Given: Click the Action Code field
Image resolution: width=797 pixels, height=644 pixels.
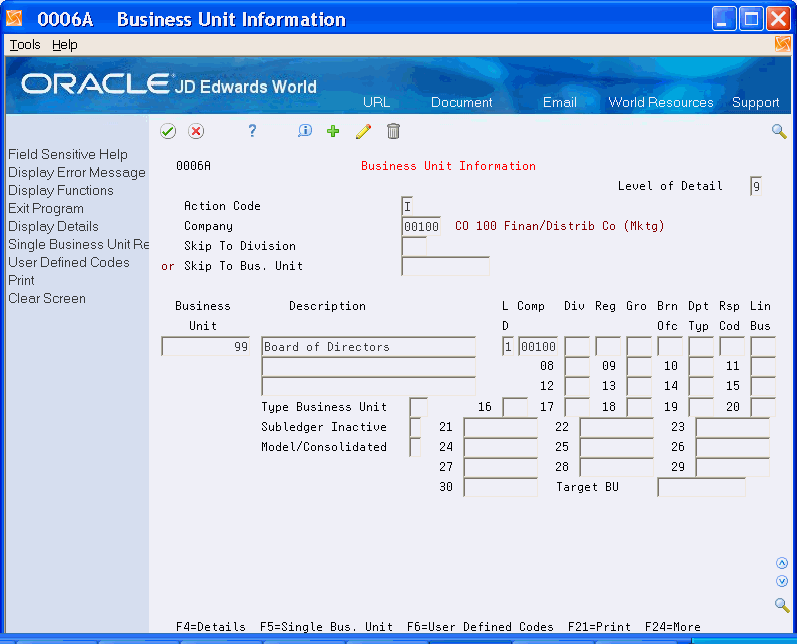Looking at the screenshot, I should coord(407,206).
